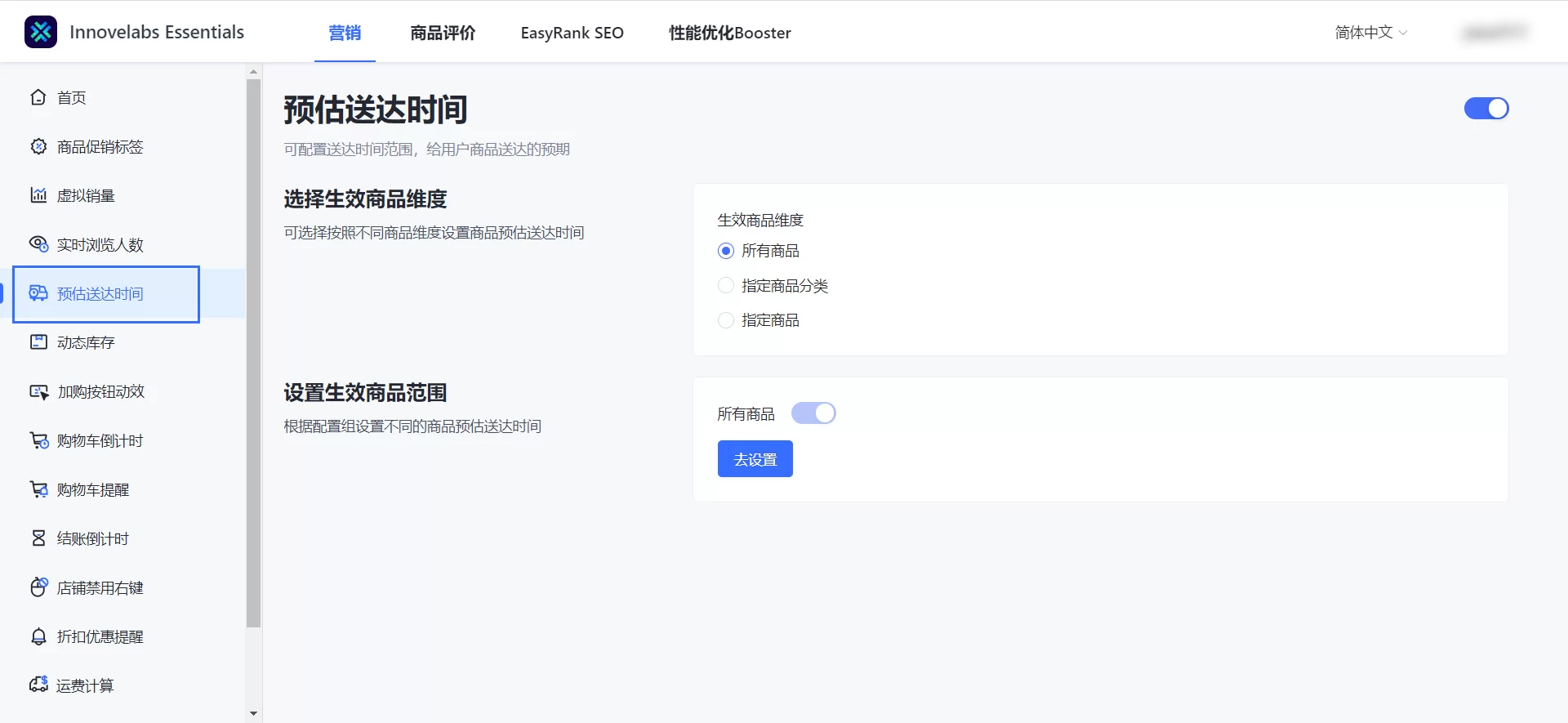Open the 简体中文 language dropdown
1568x723 pixels.
click(1371, 33)
